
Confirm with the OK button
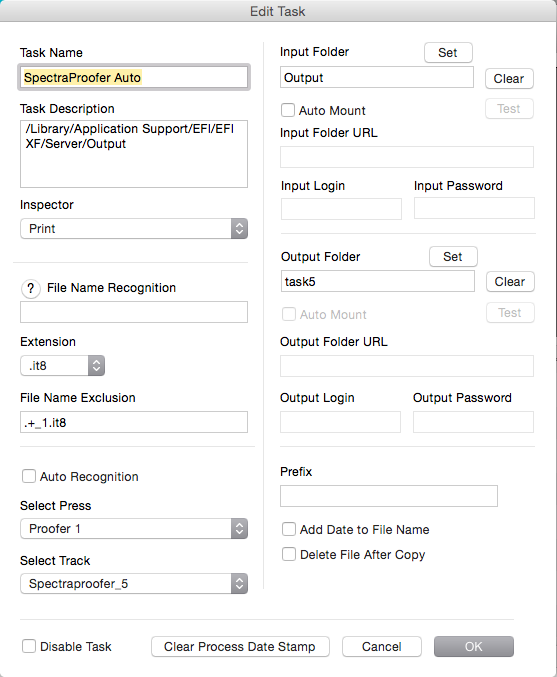pyautogui.click(x=474, y=646)
